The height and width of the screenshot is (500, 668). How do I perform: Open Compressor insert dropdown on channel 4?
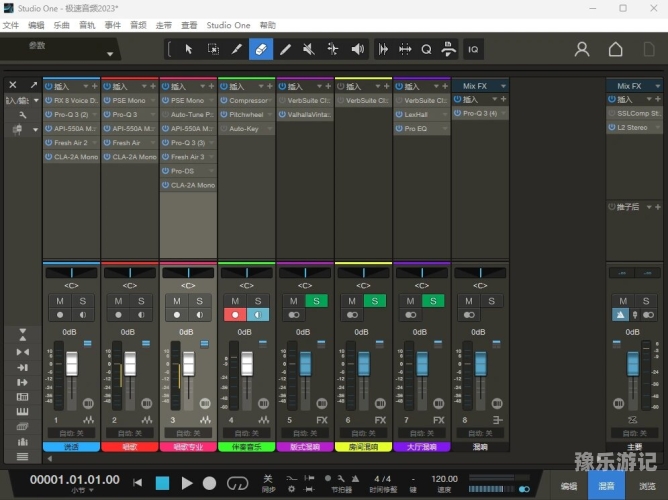click(x=269, y=101)
